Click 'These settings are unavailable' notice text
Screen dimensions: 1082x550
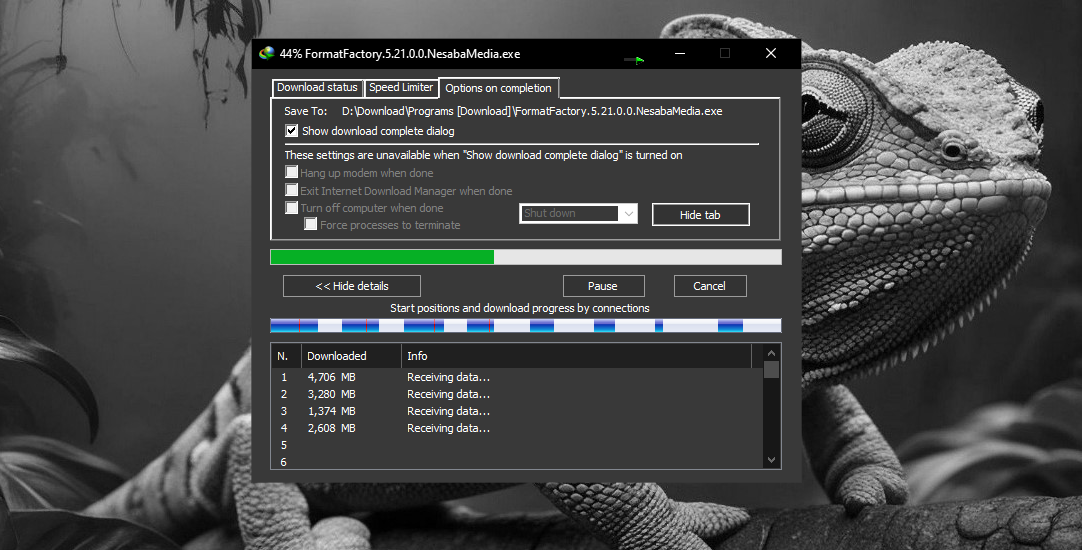pyautogui.click(x=483, y=155)
